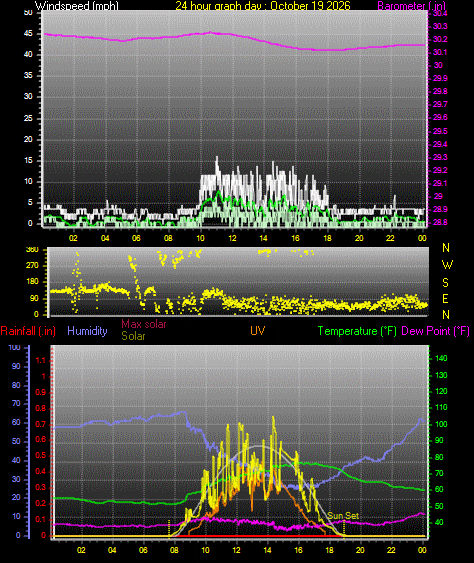Click the Temperature (°F) legend label
Viewport: 474px width, 563px height.
click(357, 331)
